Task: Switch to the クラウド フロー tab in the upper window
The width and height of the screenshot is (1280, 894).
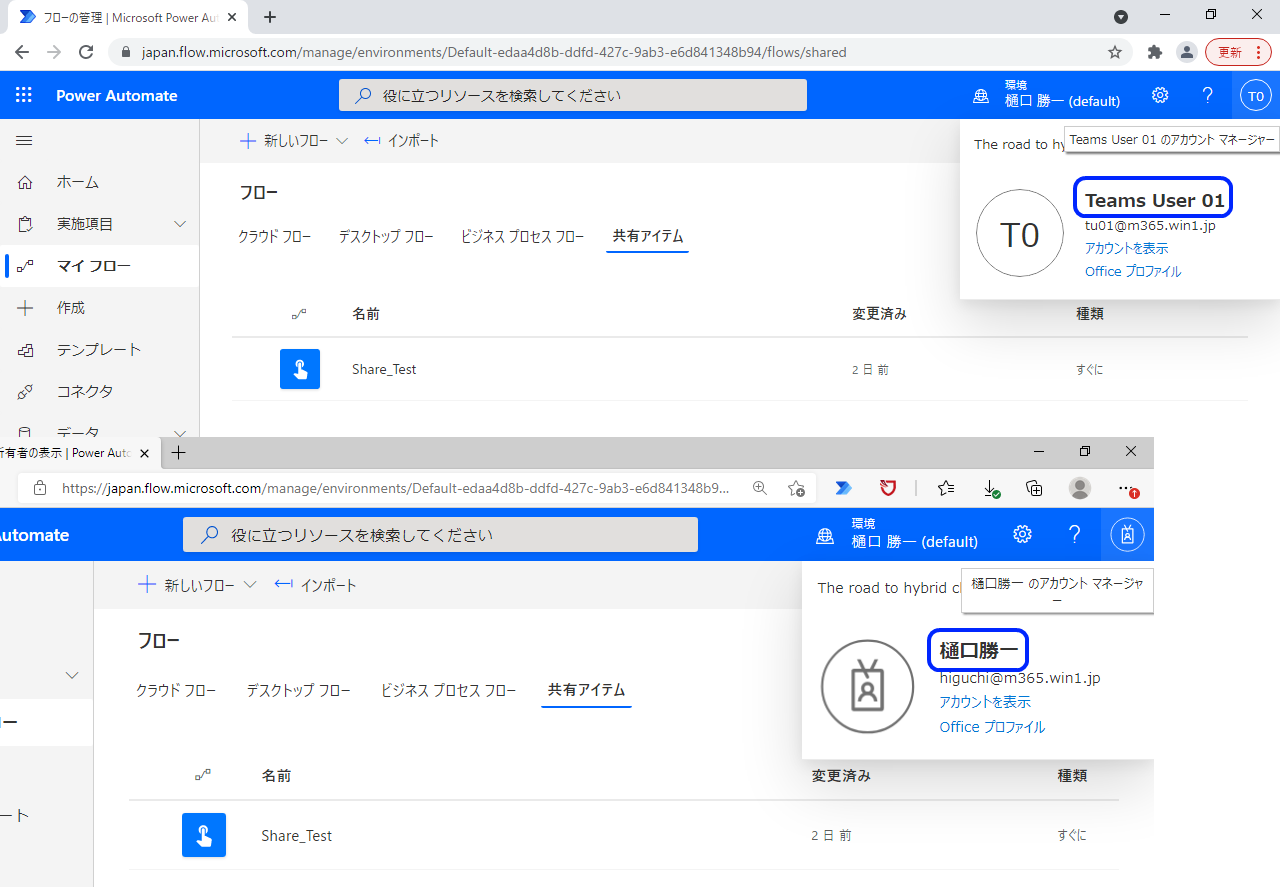Action: pyautogui.click(x=275, y=236)
